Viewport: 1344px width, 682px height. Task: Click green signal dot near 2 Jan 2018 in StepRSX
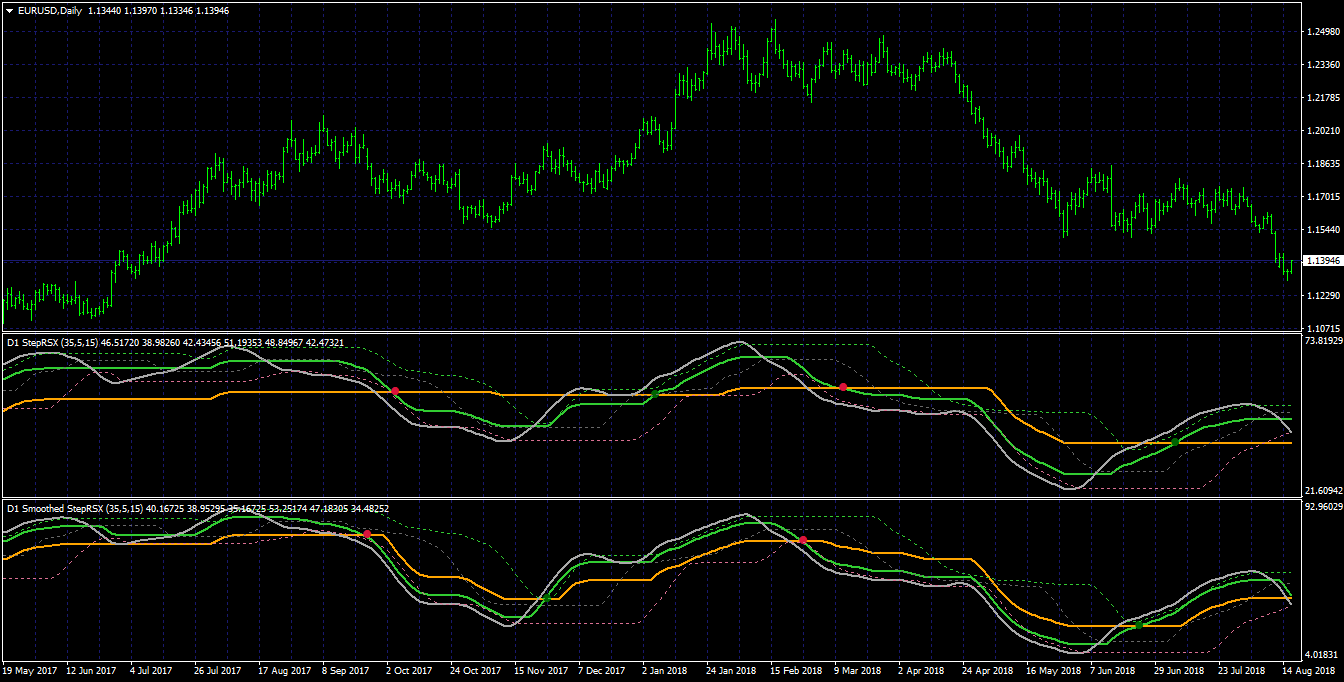pyautogui.click(x=655, y=393)
